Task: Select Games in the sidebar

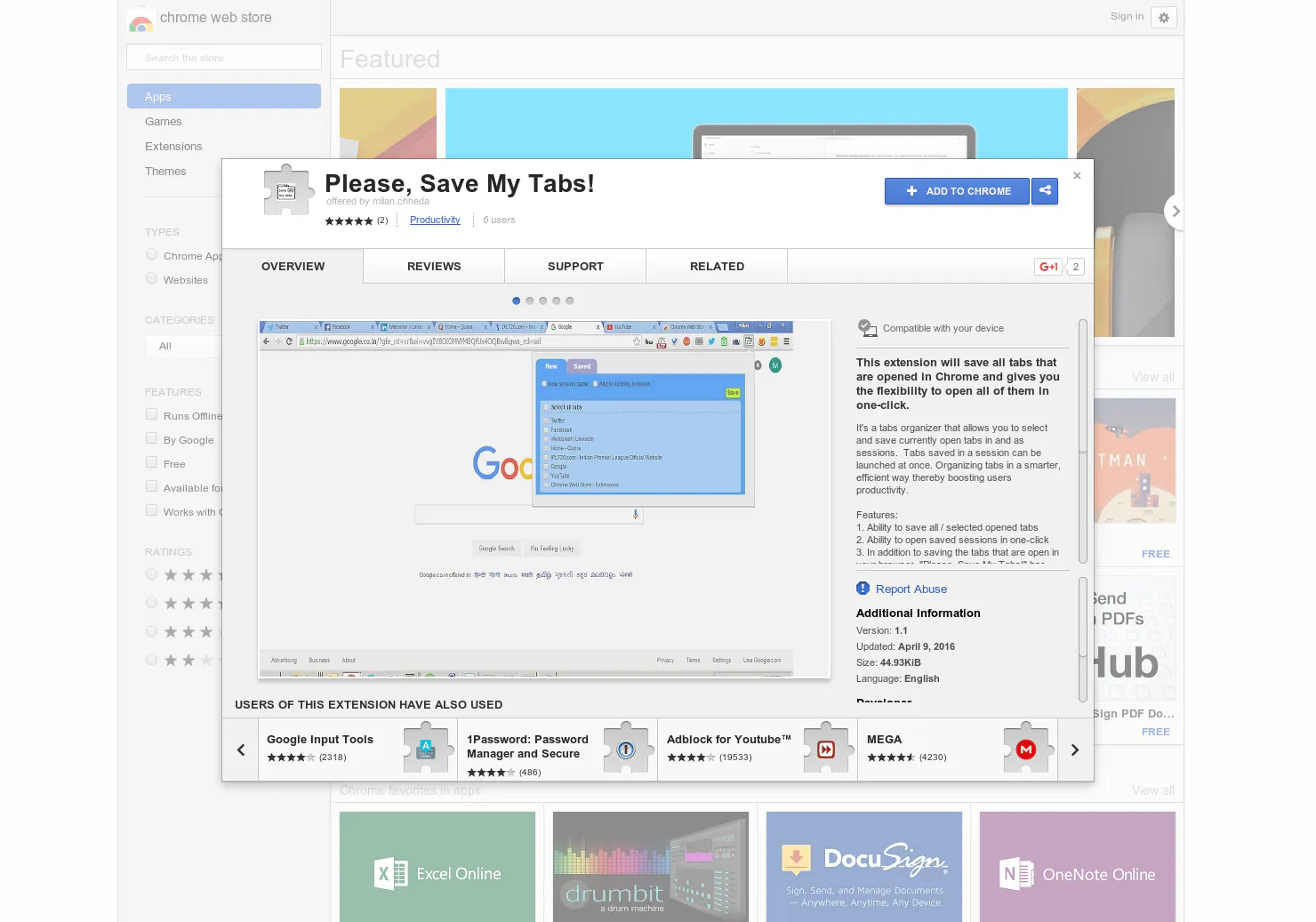Action: (164, 122)
